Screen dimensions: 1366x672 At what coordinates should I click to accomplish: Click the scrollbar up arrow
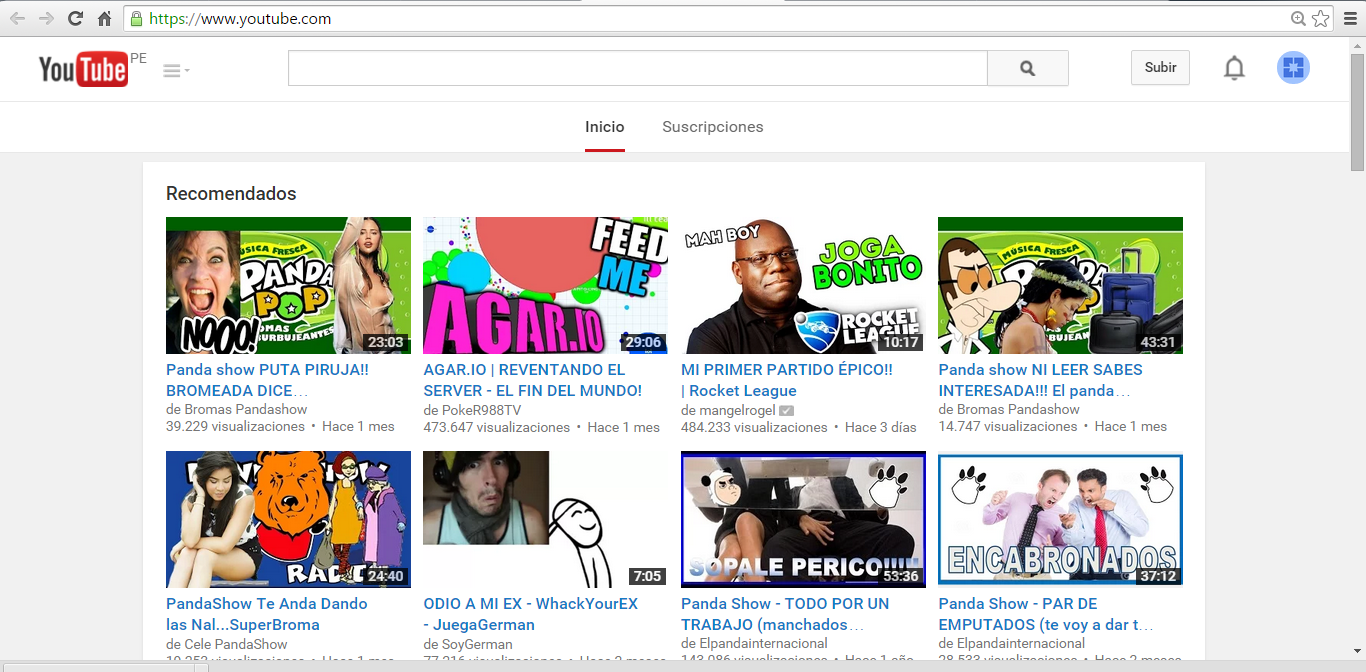pyautogui.click(x=1357, y=45)
